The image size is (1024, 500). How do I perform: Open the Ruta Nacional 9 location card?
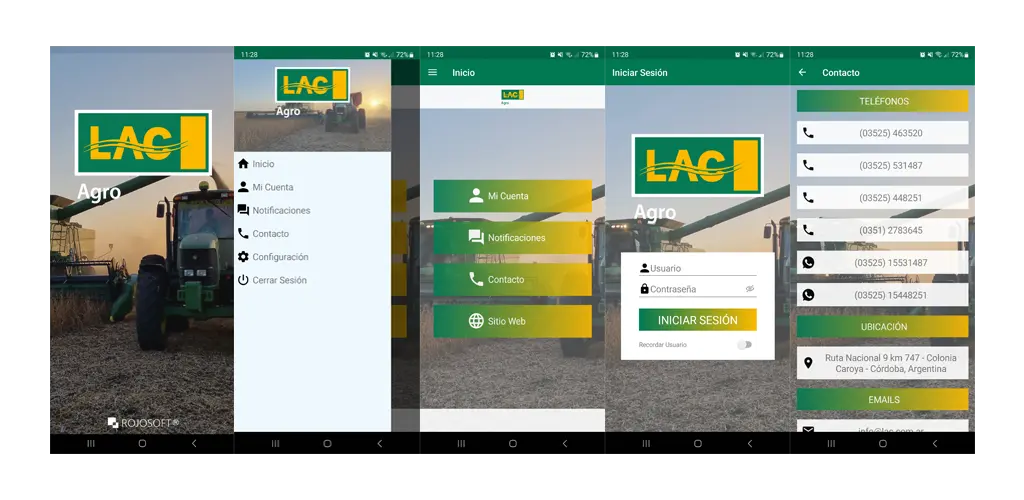[x=882, y=363]
